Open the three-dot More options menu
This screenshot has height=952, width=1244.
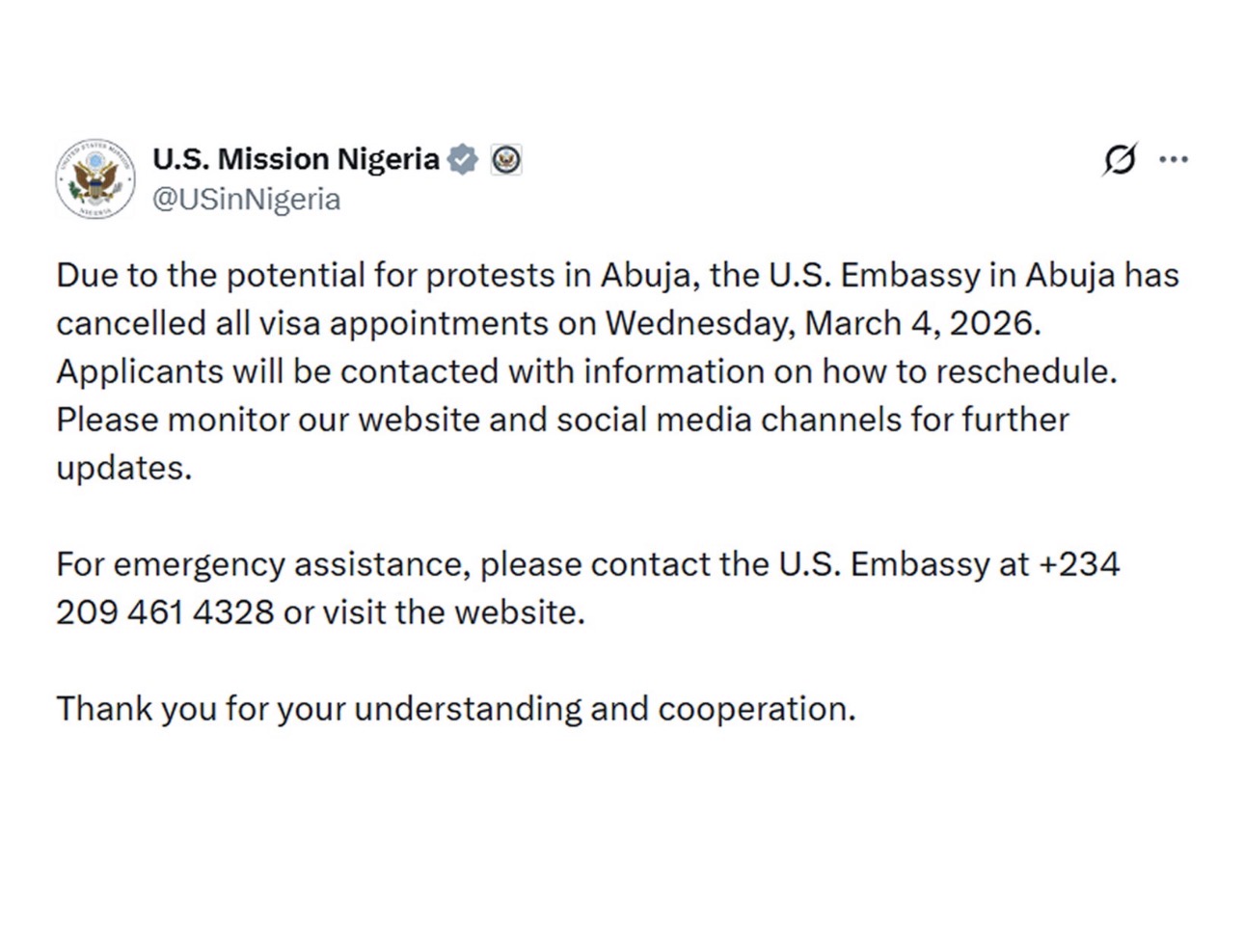tap(1174, 159)
